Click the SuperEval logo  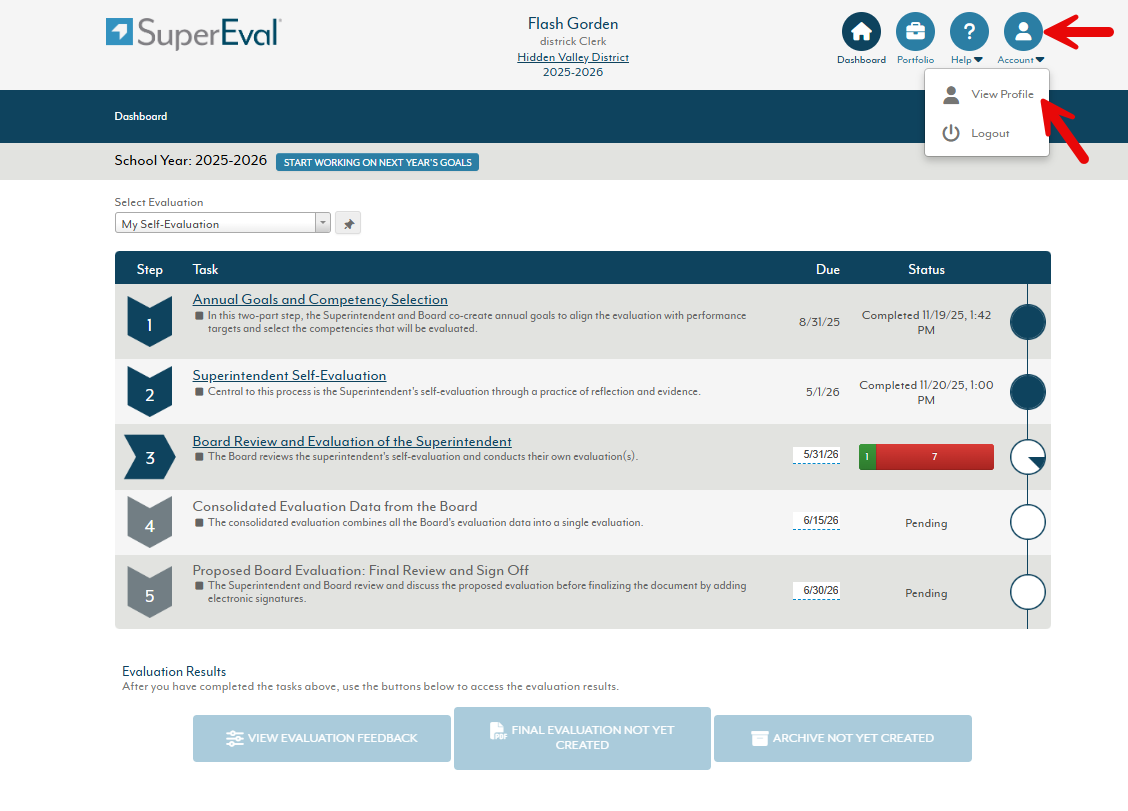(194, 32)
